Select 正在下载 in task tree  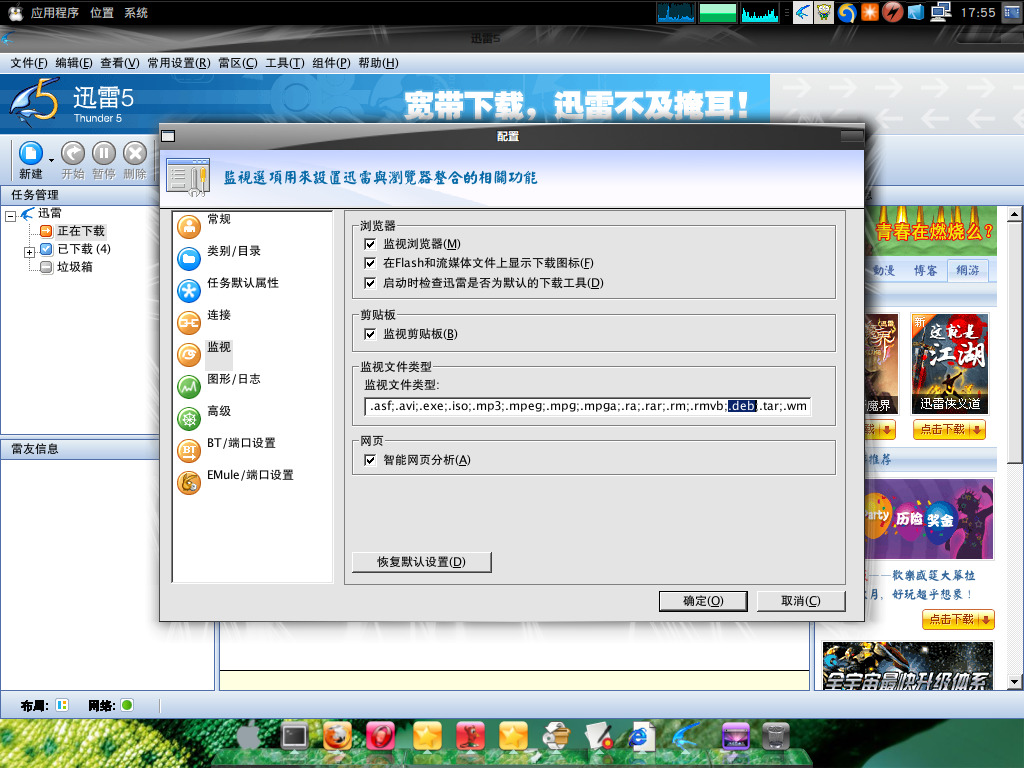tap(80, 231)
